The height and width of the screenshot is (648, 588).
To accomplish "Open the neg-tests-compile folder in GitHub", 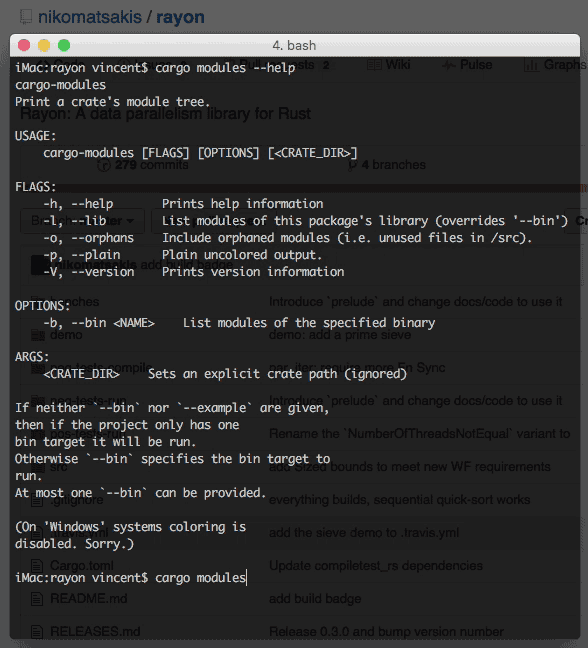I will click(101, 367).
